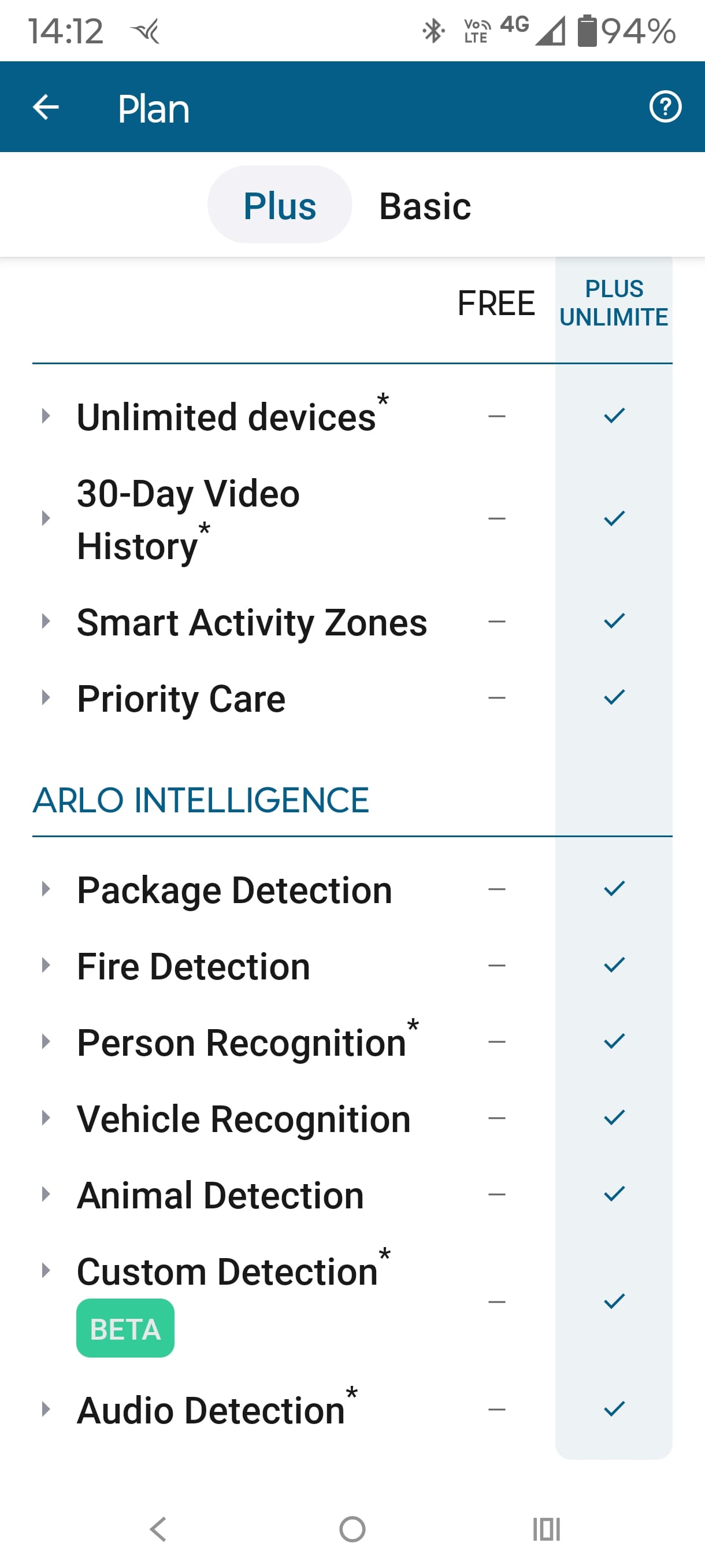Image resolution: width=705 pixels, height=1568 pixels.
Task: Tap the battery indicator in status bar
Action: (587, 31)
